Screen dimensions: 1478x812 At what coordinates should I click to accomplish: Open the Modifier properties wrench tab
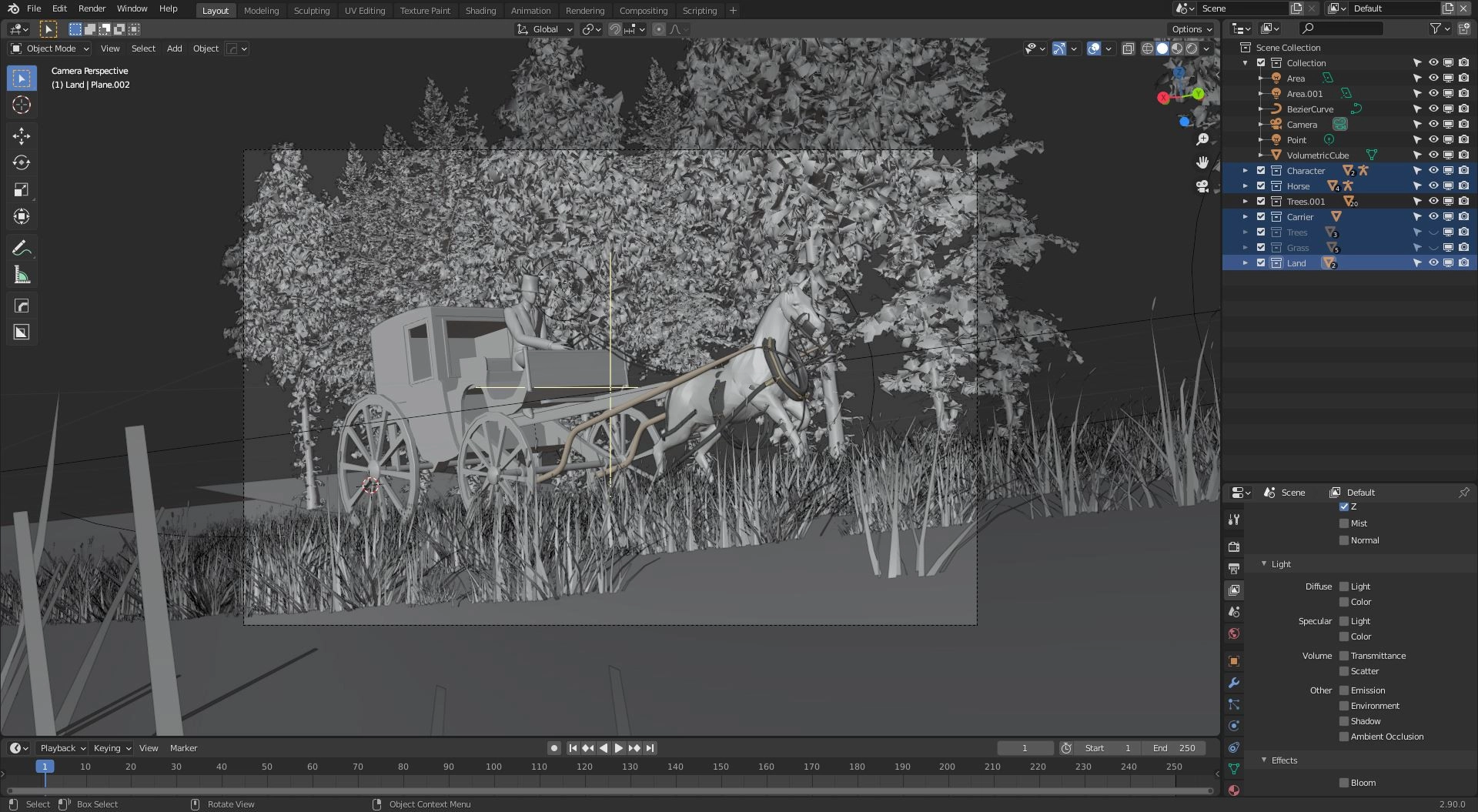(x=1234, y=683)
